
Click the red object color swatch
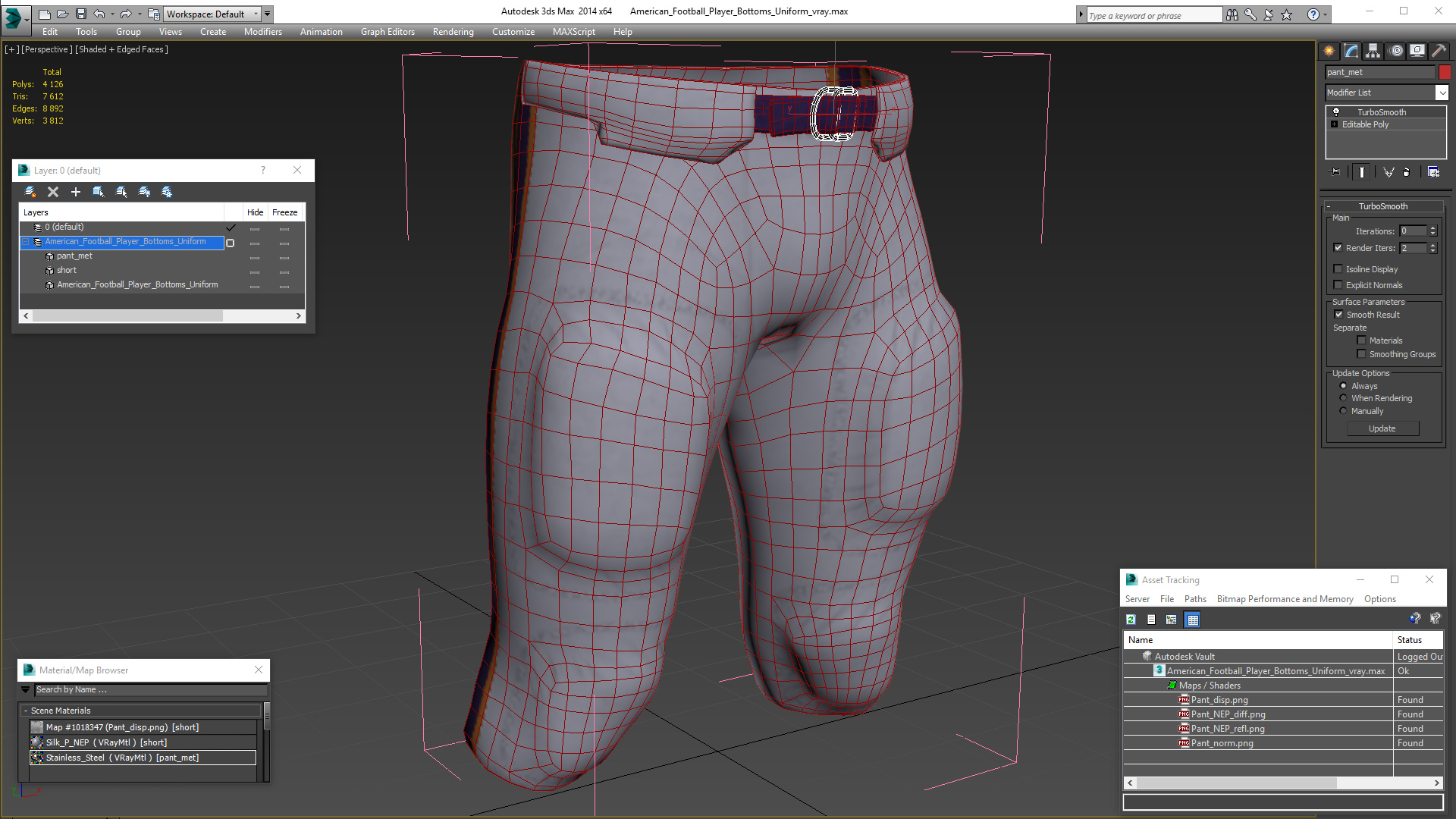(1445, 72)
